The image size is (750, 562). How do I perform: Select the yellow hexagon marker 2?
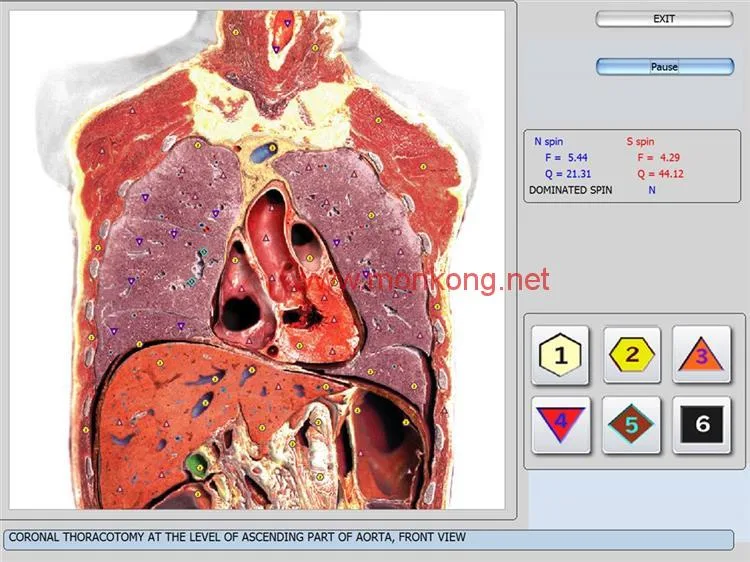click(x=632, y=355)
